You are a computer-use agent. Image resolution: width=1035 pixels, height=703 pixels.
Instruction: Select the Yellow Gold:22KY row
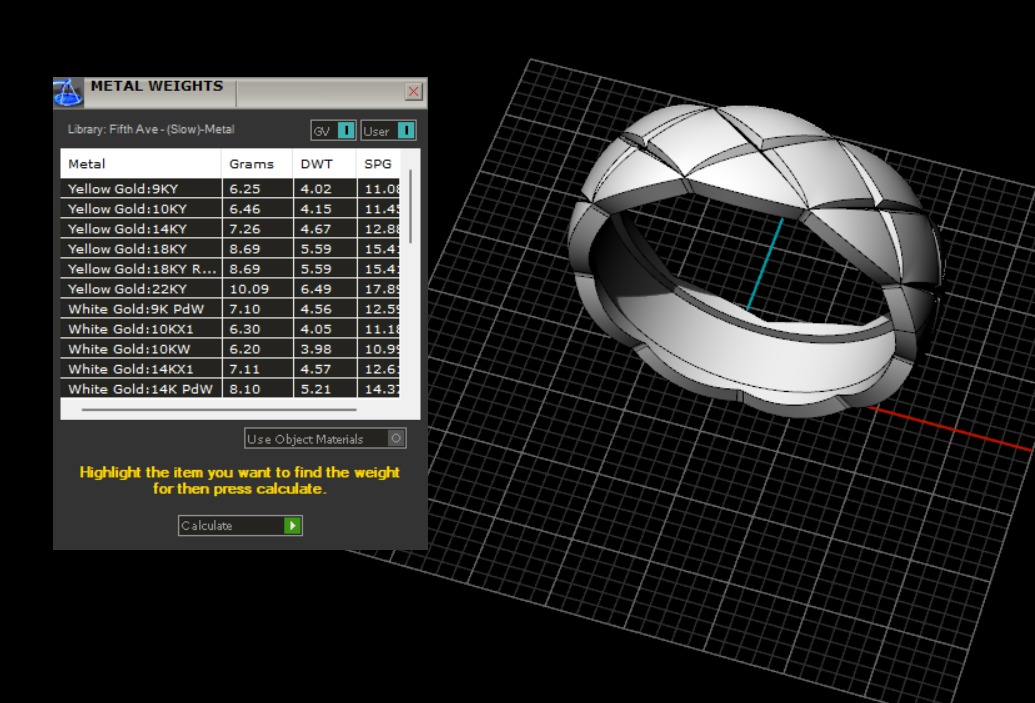coord(230,289)
